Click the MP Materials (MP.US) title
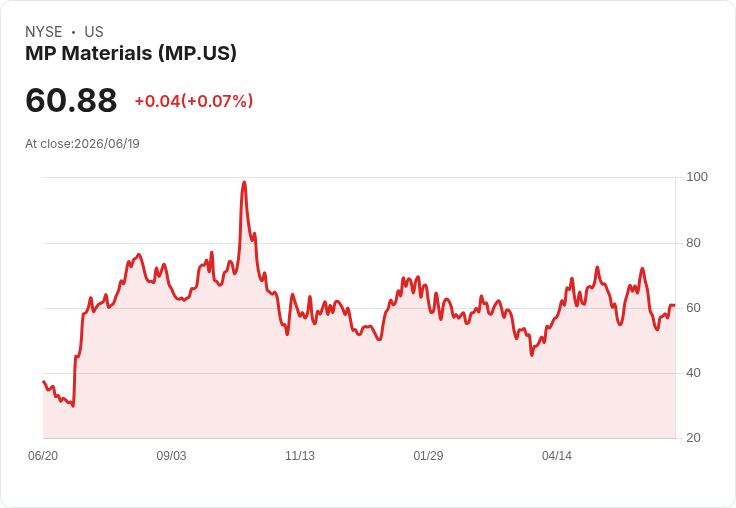 click(x=130, y=53)
